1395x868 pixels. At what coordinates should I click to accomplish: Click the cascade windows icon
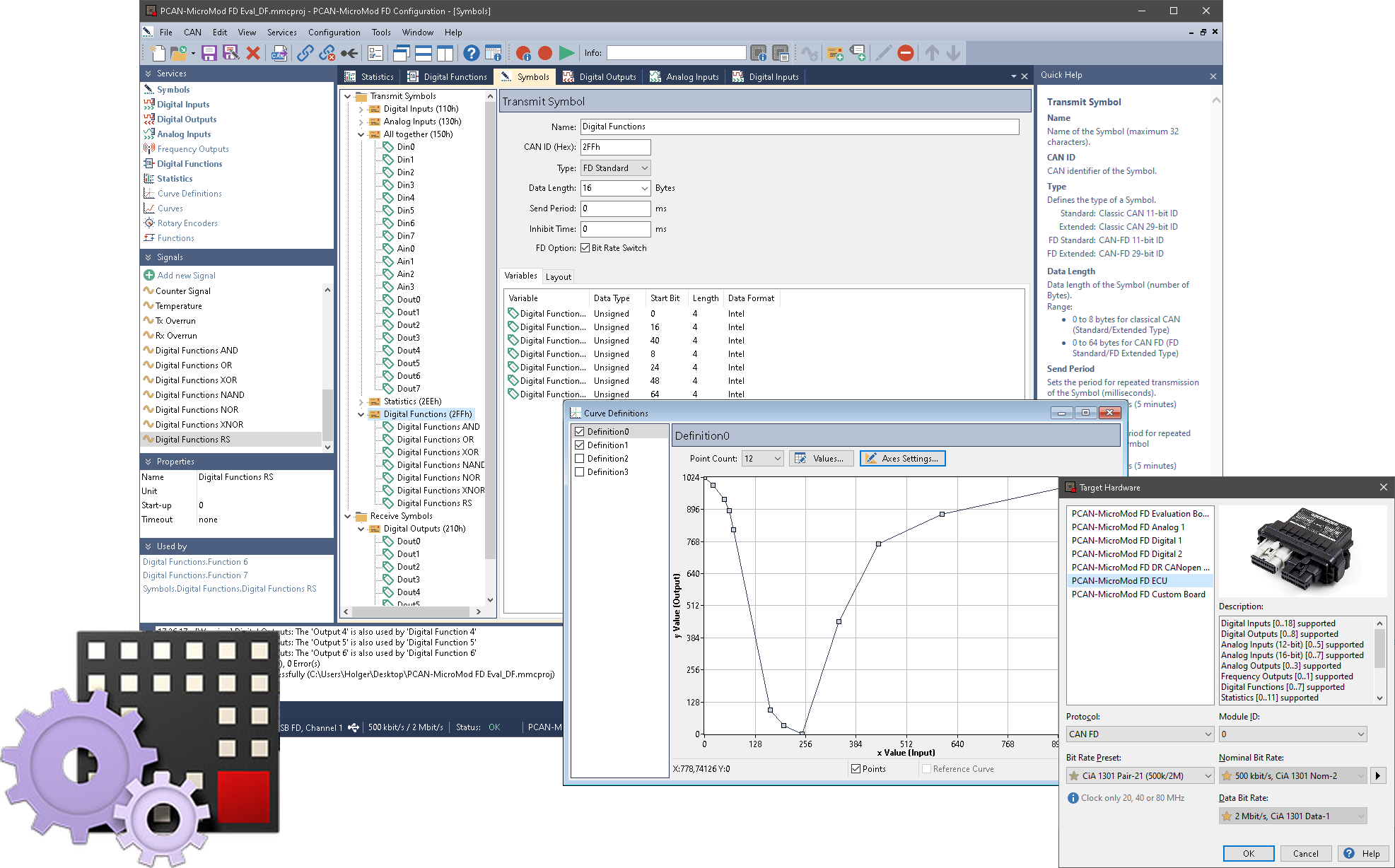point(402,53)
